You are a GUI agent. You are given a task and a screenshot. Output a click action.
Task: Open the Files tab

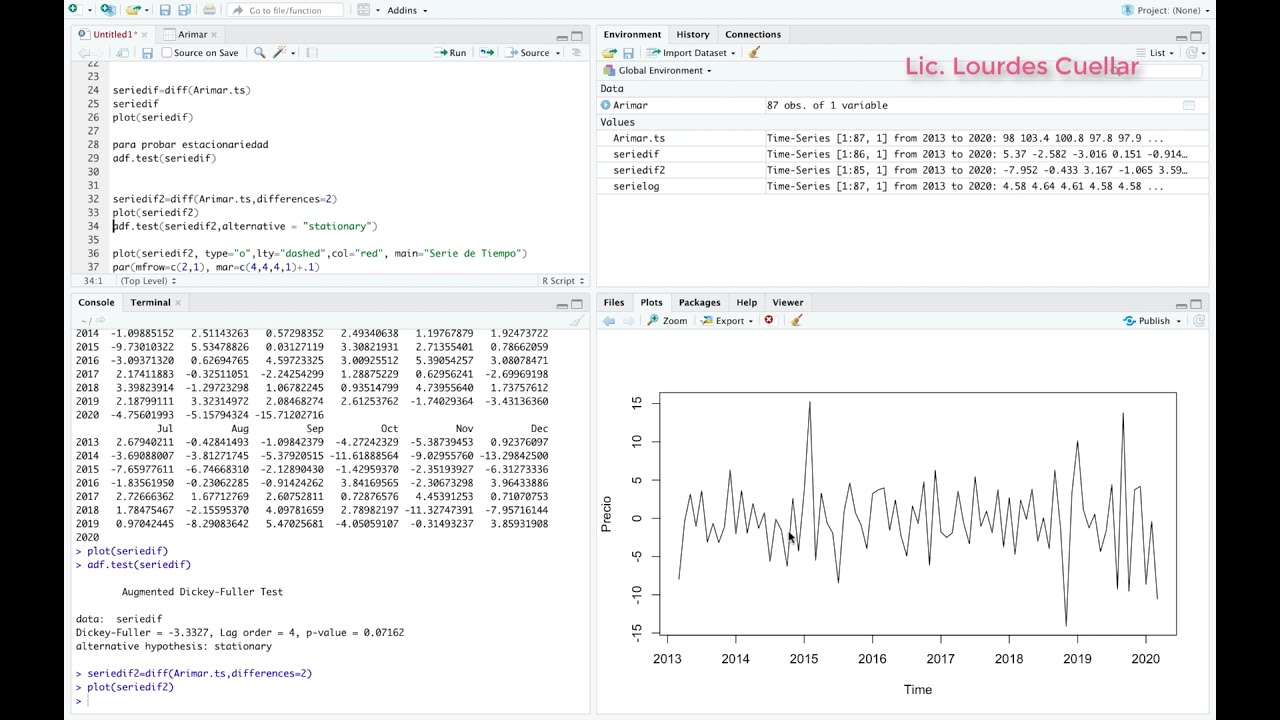coord(613,302)
